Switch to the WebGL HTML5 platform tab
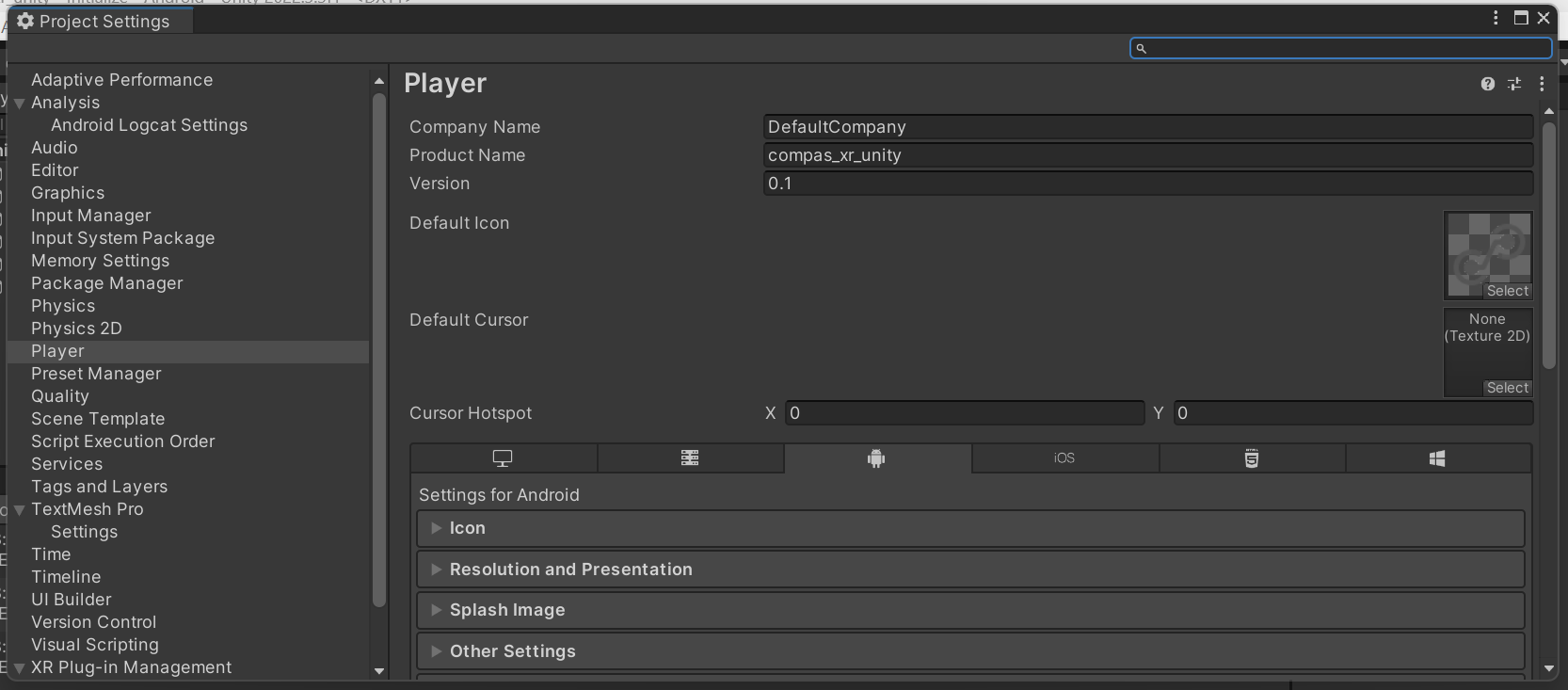 pyautogui.click(x=1251, y=458)
